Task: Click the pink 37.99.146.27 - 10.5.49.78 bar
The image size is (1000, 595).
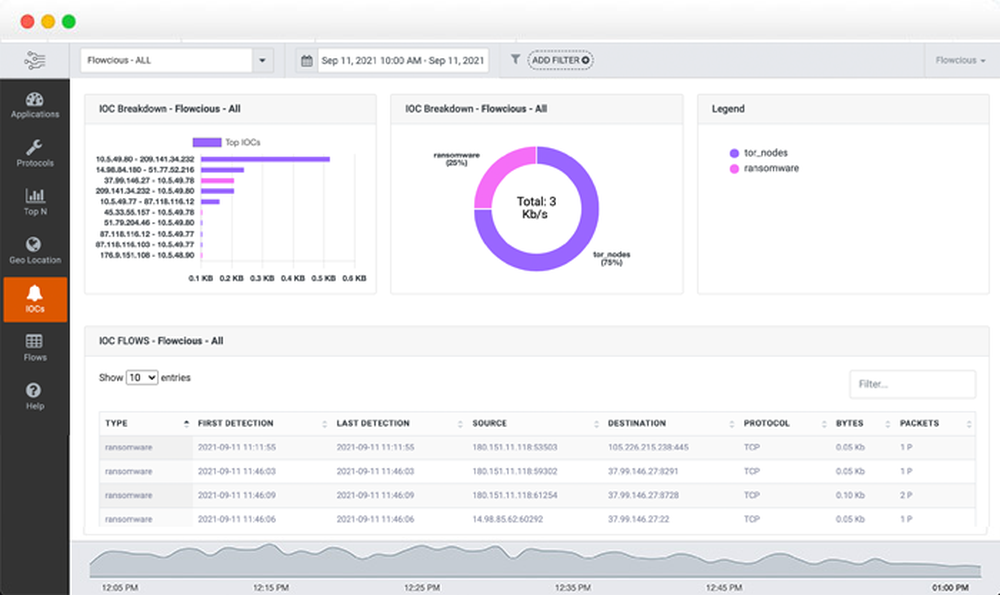Action: click(217, 180)
